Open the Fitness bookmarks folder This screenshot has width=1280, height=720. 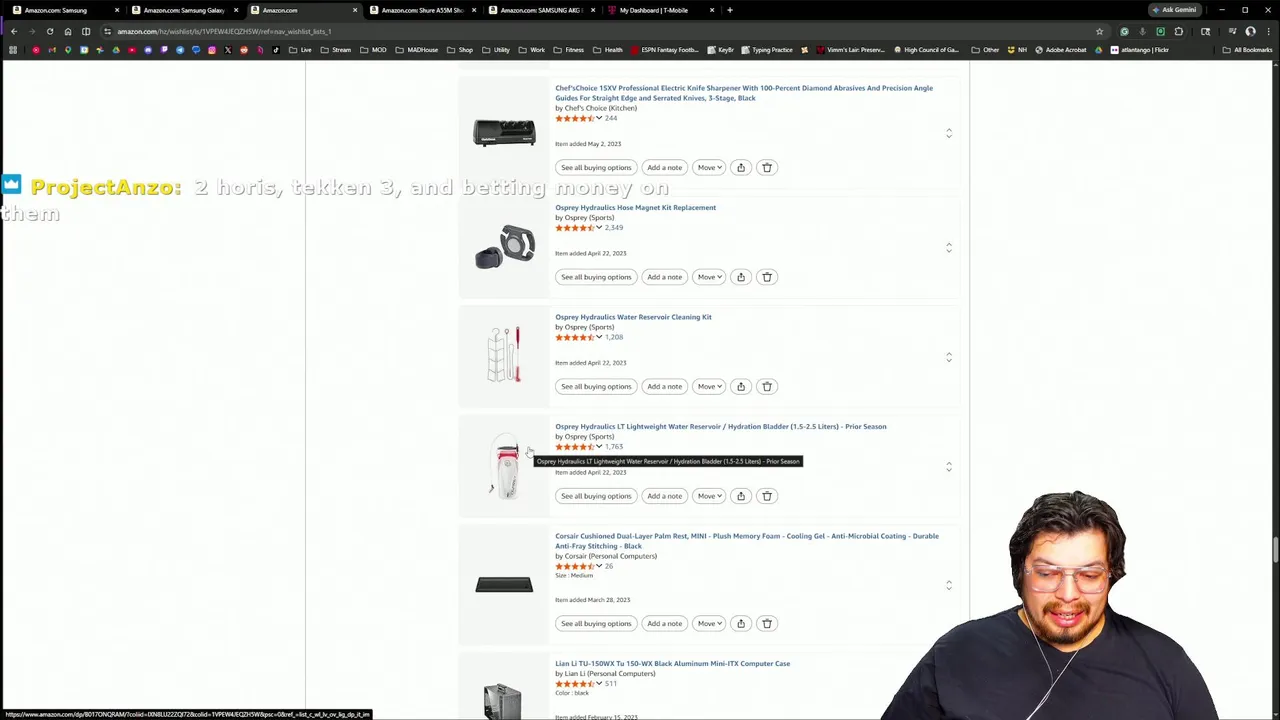pos(569,50)
